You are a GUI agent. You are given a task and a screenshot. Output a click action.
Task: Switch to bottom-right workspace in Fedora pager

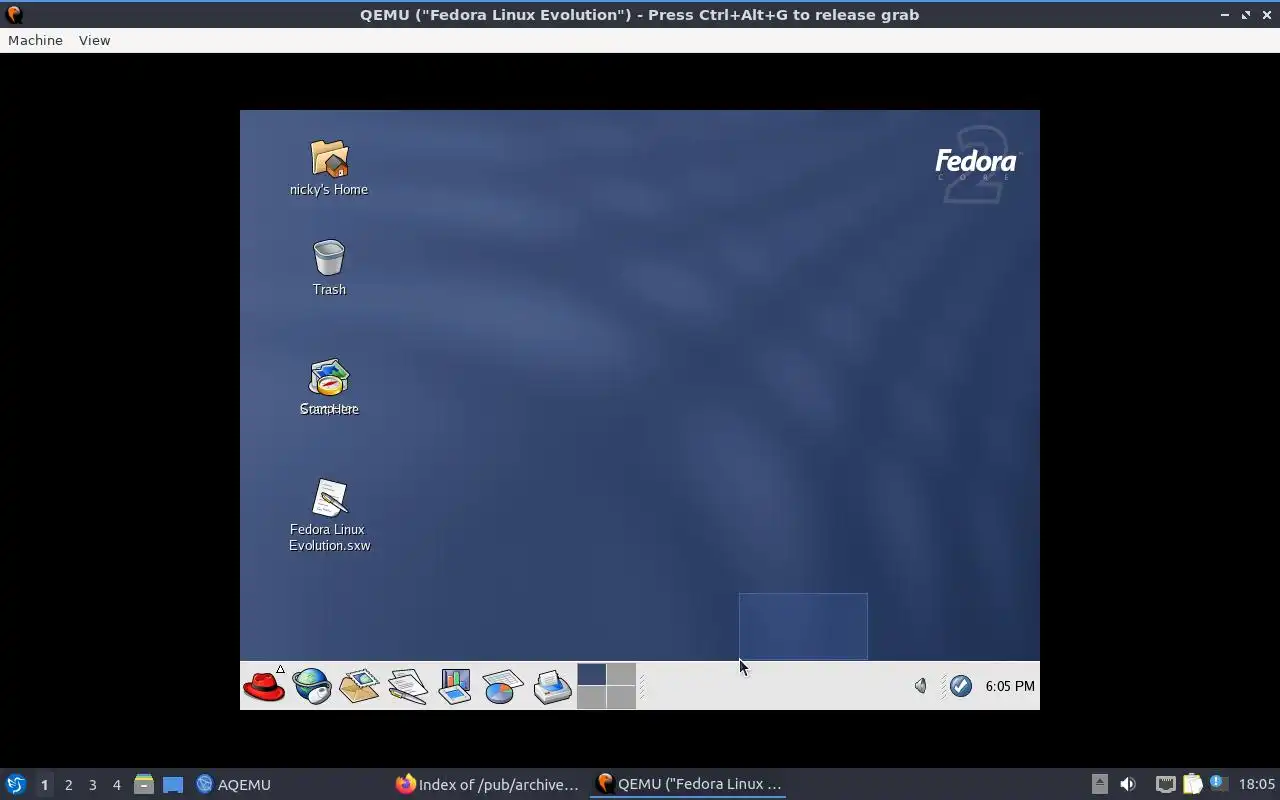[621, 697]
